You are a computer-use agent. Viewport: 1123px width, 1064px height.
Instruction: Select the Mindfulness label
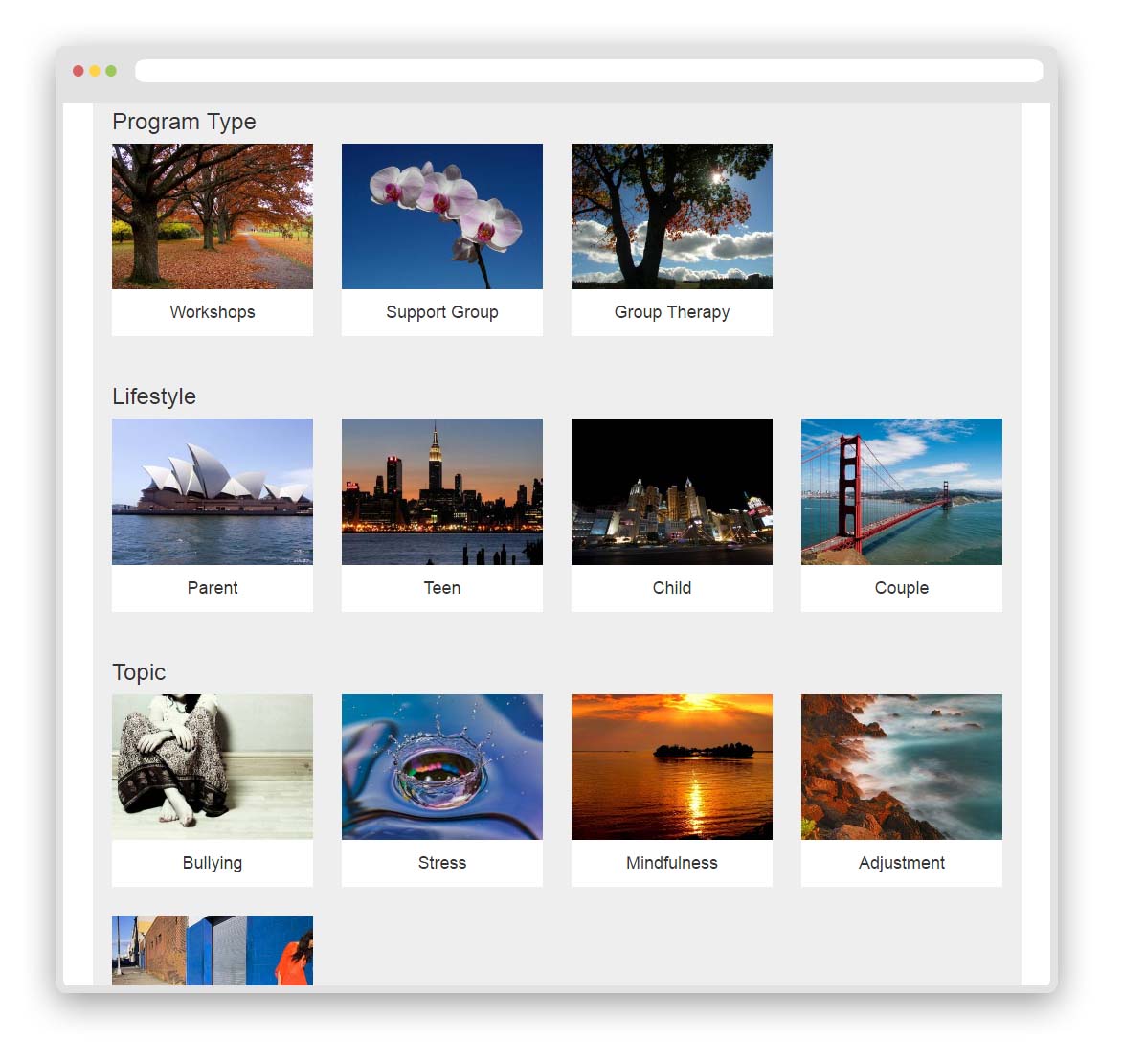[672, 863]
